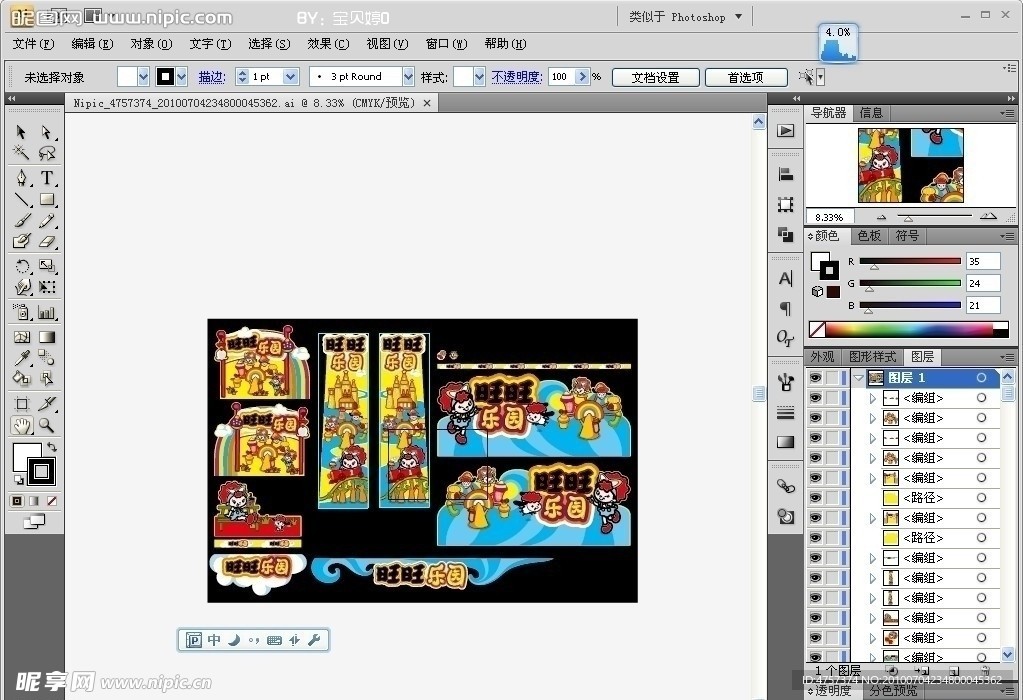Open the 文件 menu
This screenshot has width=1023, height=700.
(33, 44)
